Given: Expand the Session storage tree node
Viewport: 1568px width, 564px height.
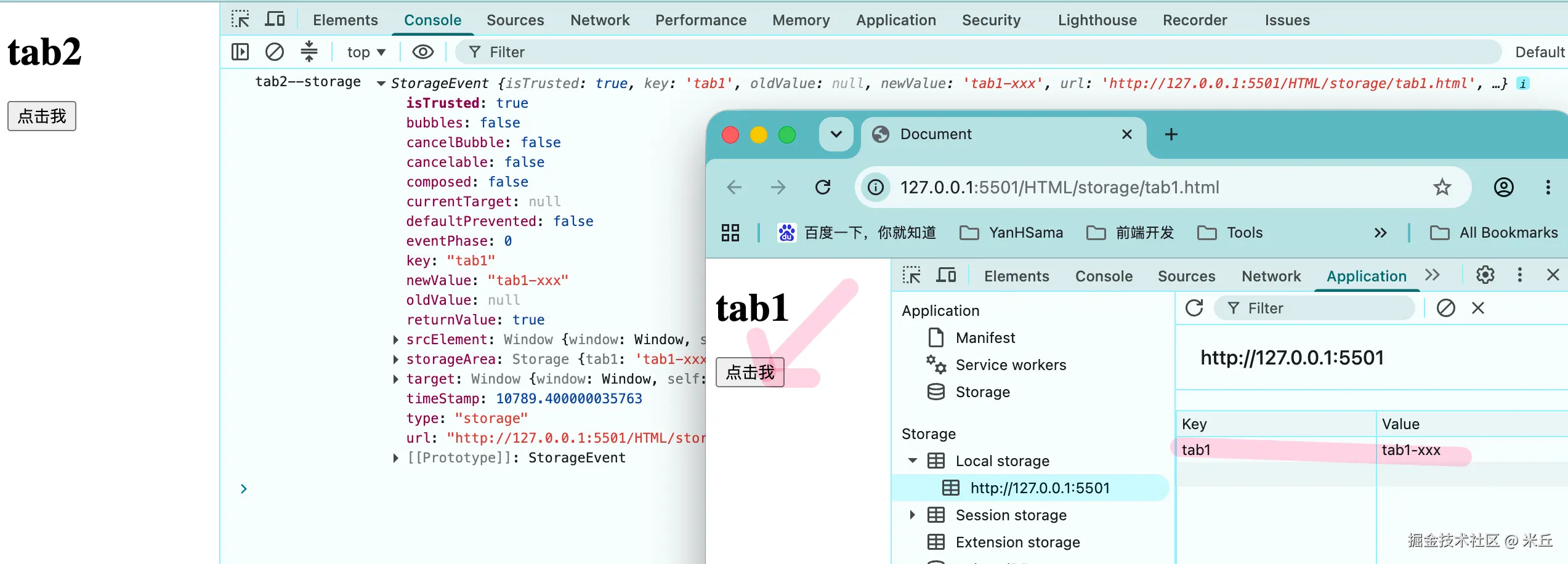Looking at the screenshot, I should (913, 515).
